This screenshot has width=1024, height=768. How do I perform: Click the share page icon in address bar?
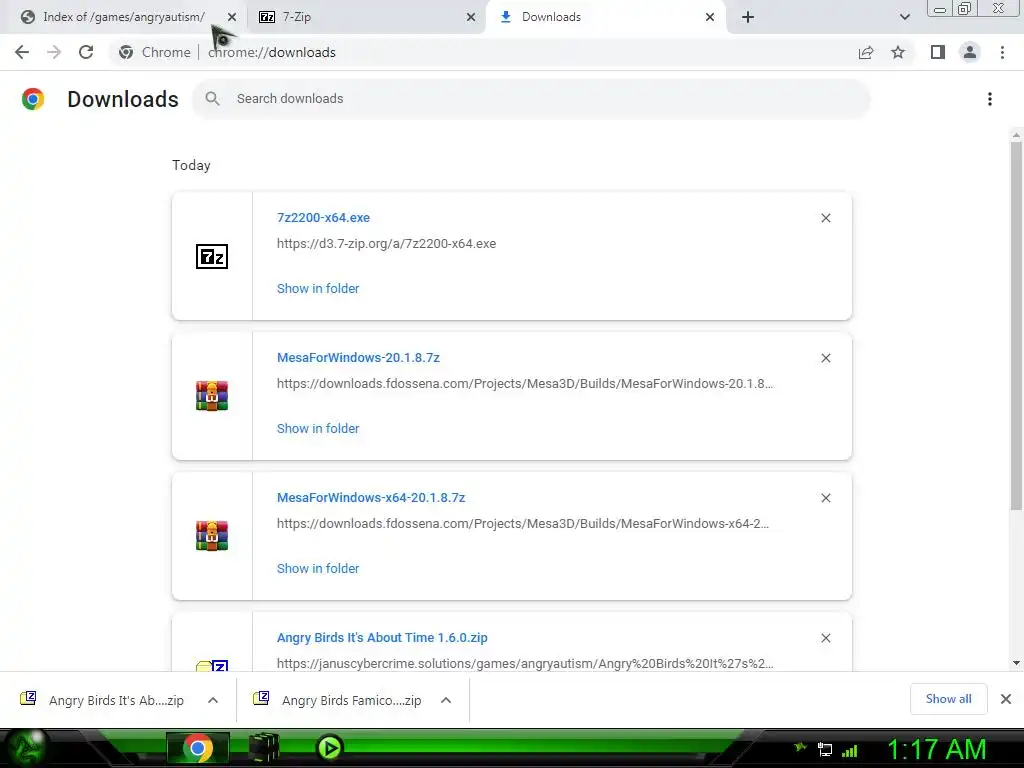[x=866, y=52]
